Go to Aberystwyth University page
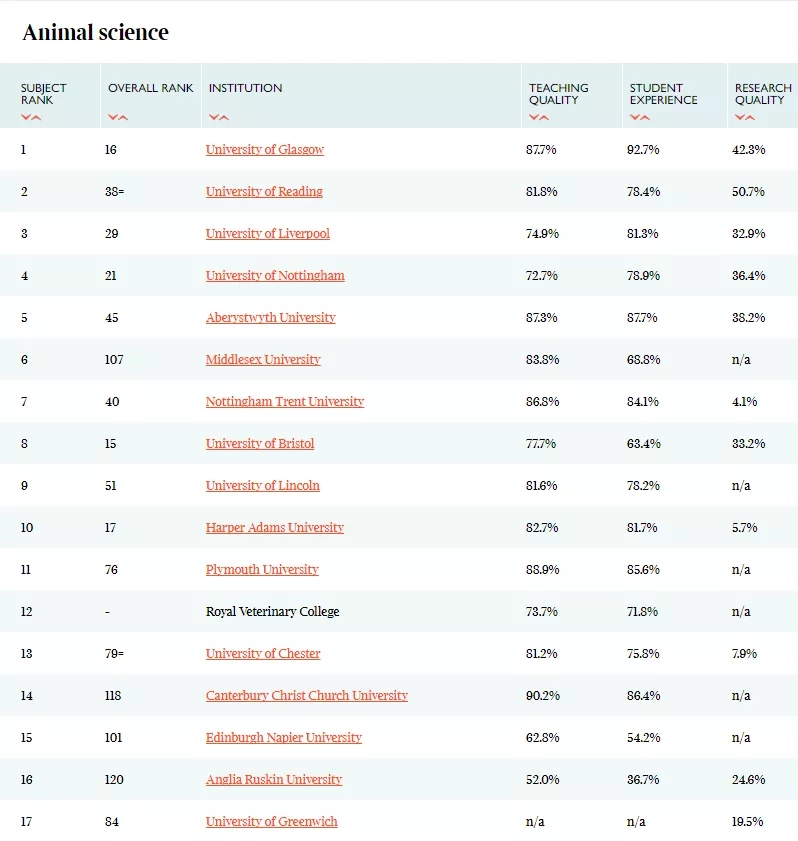This screenshot has height=841, width=798. 271,318
